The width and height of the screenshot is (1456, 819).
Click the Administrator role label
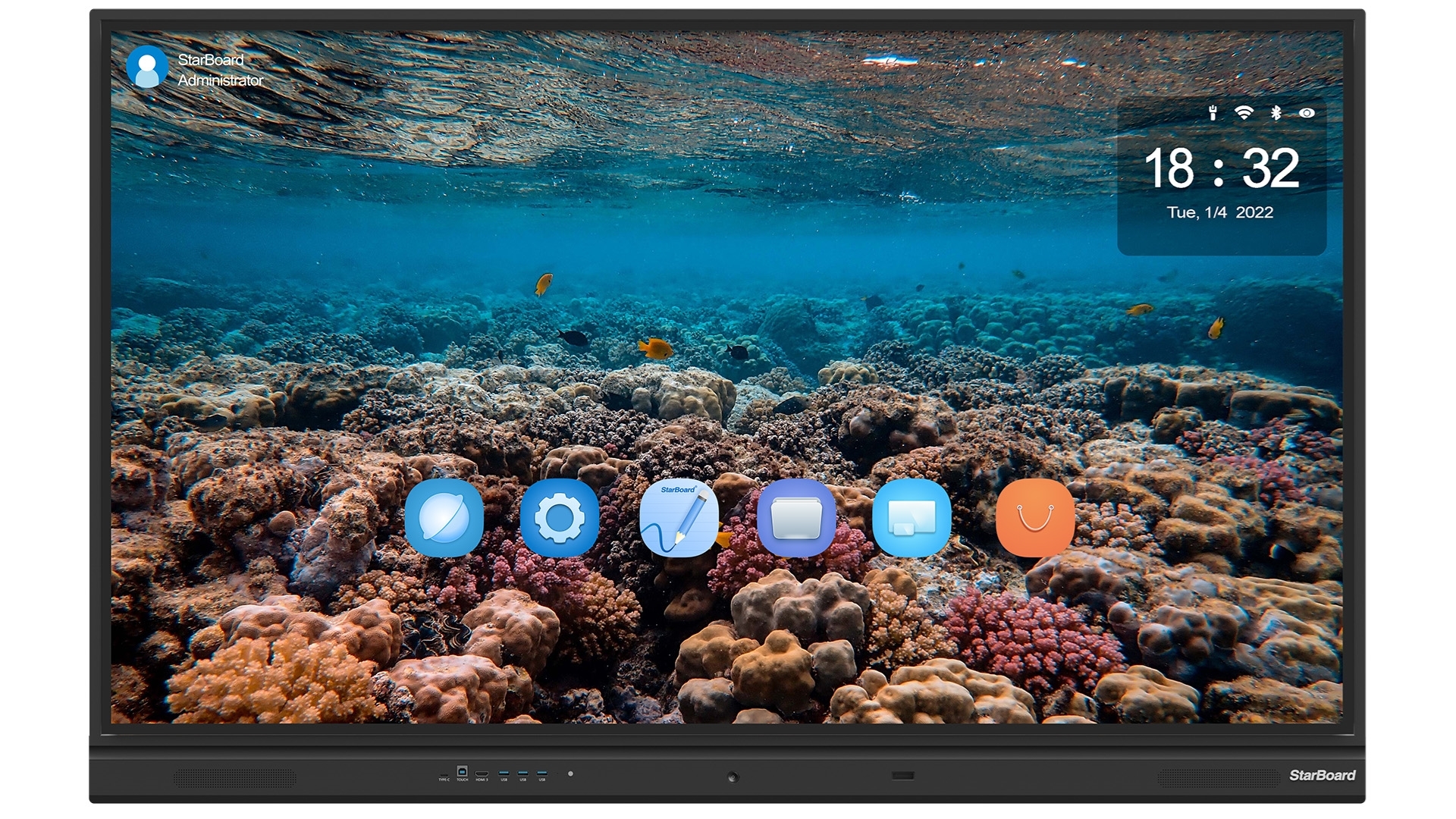[x=221, y=80]
